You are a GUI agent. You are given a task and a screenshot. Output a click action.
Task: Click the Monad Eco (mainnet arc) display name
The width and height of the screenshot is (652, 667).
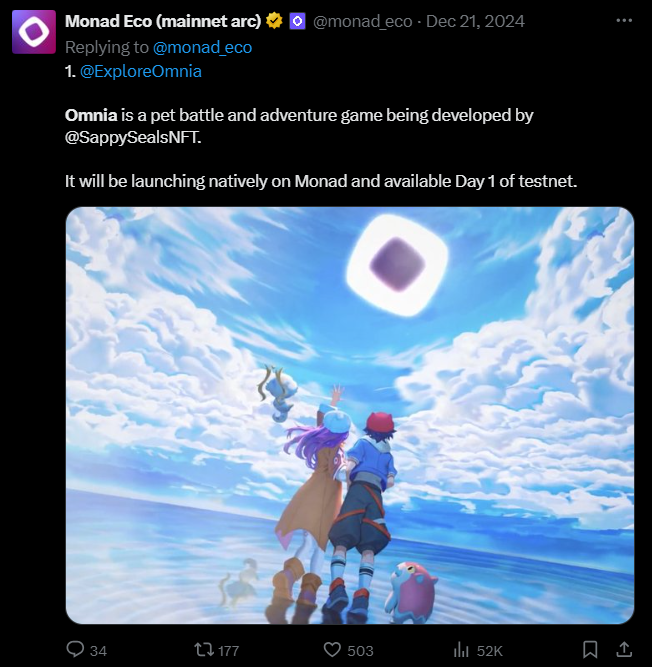coord(163,21)
